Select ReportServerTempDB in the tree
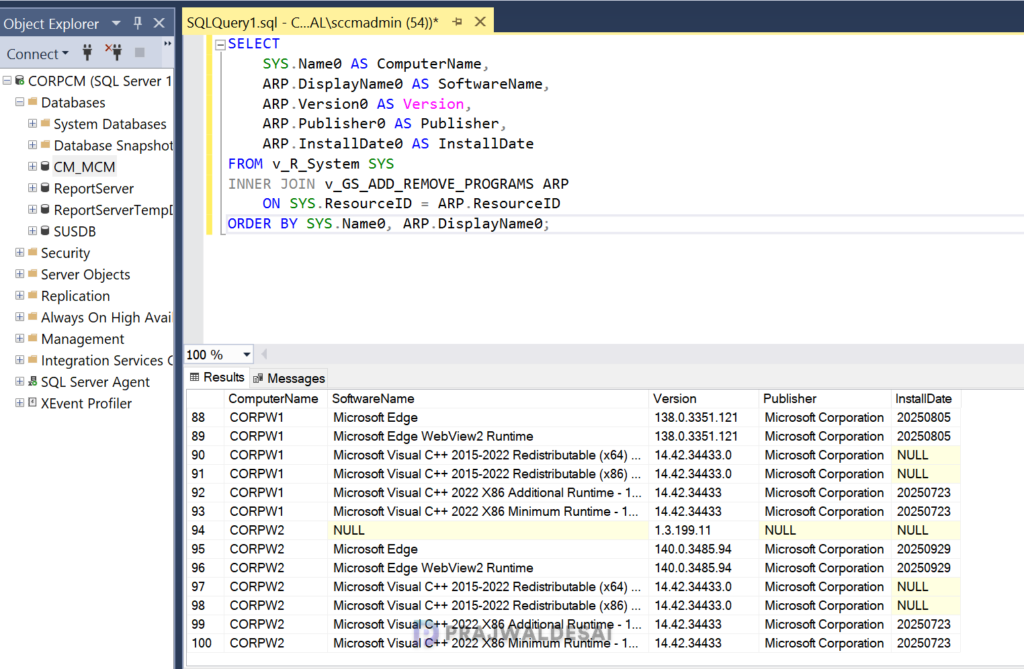 tap(113, 210)
